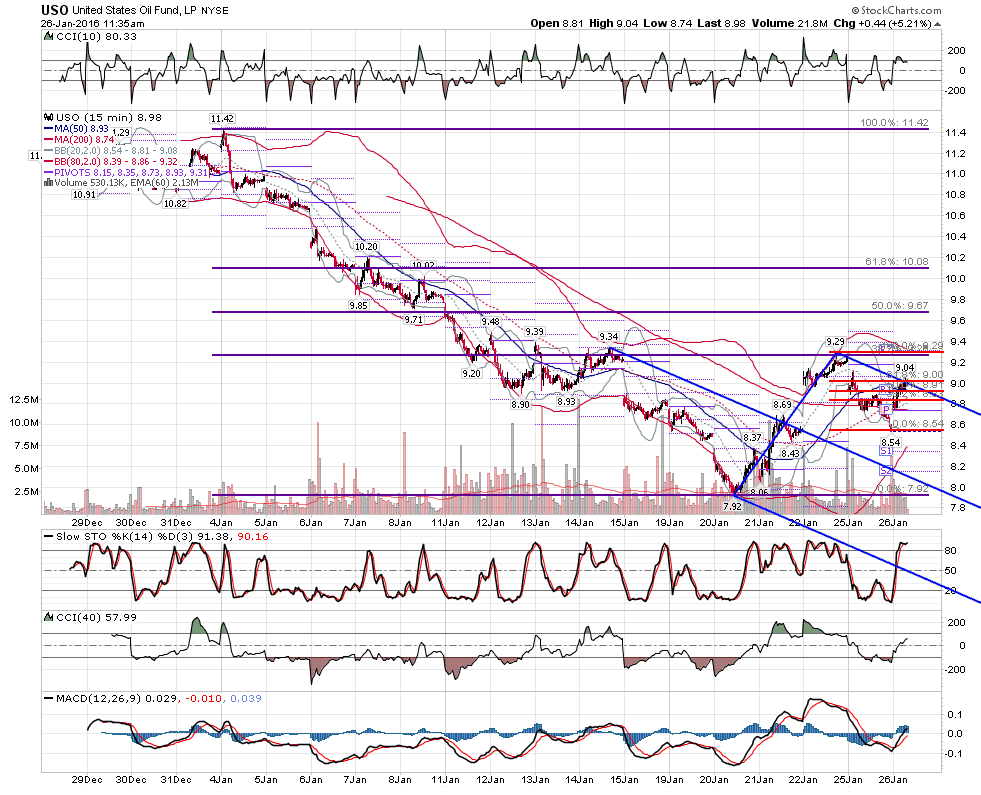Click the 61.8%: 10.08 Fibonacci label
981x795 pixels.
[897, 261]
